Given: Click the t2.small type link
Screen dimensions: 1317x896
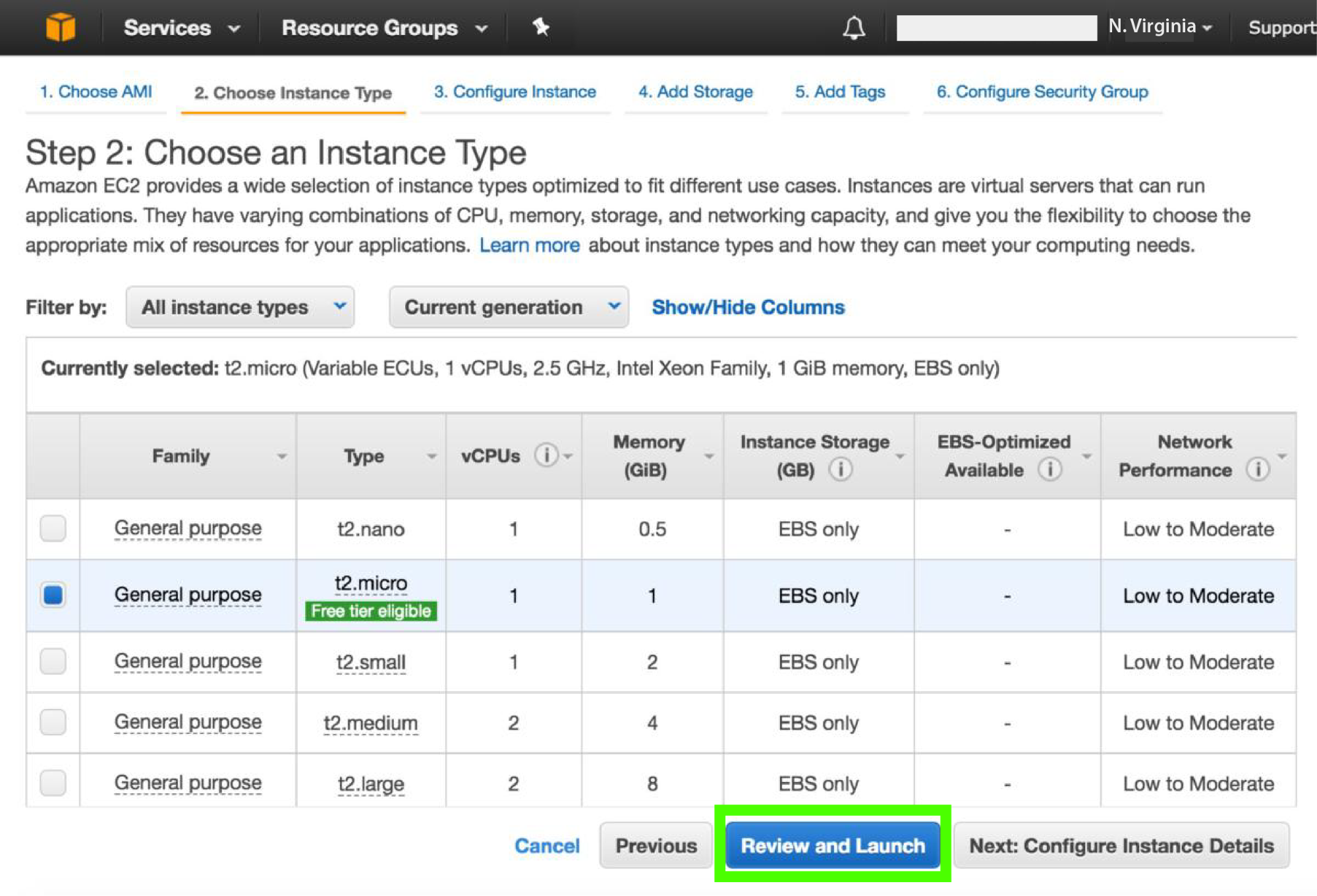Looking at the screenshot, I should coord(371,662).
